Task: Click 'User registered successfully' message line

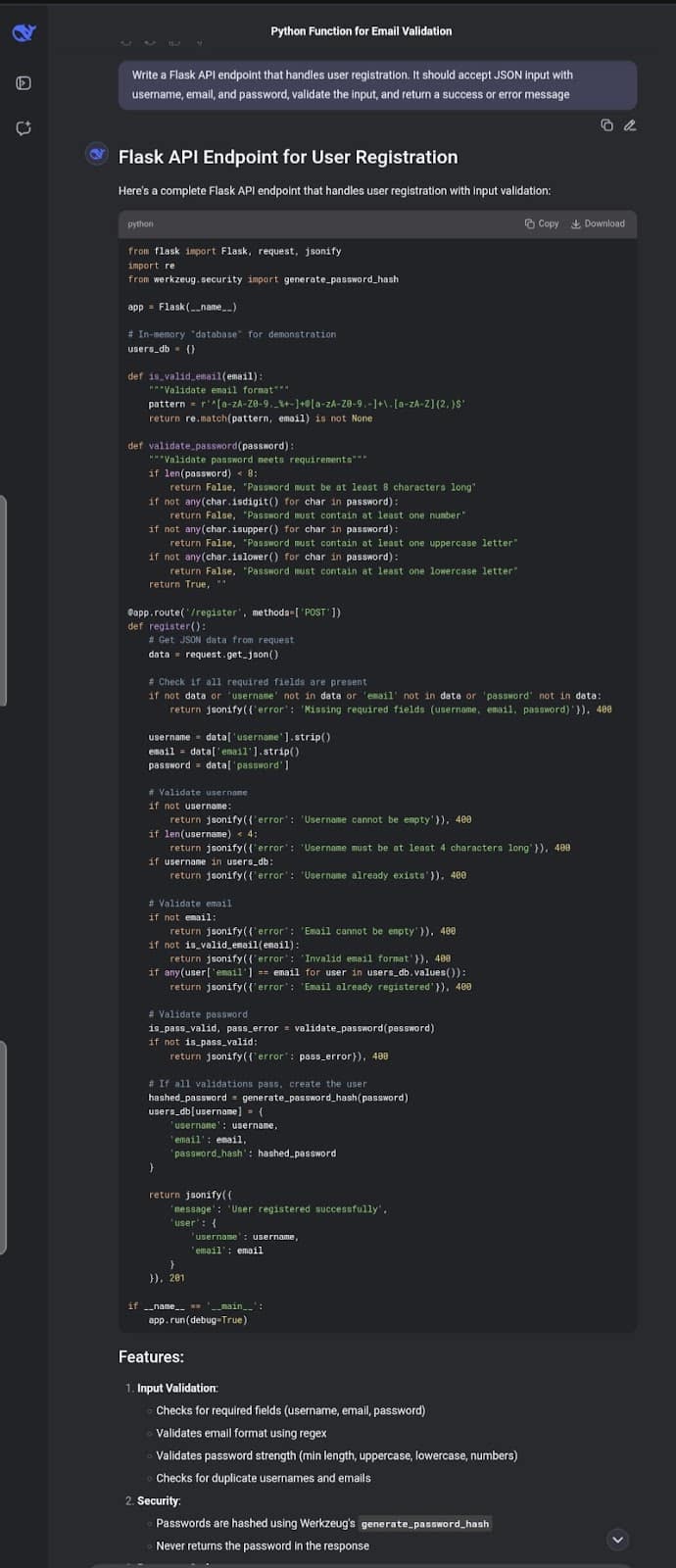Action: tap(278, 1209)
